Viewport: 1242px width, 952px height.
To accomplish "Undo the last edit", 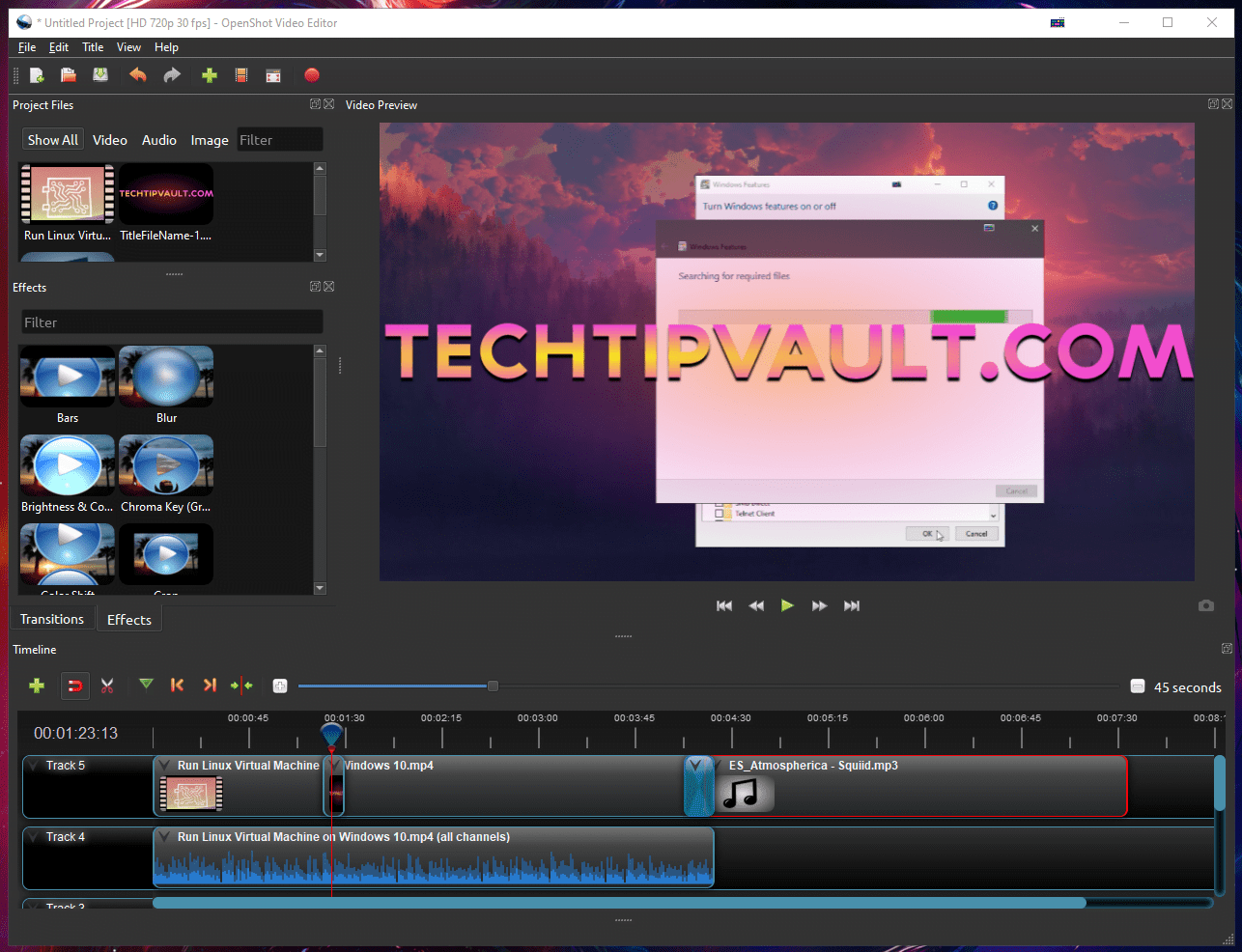I will [x=137, y=75].
